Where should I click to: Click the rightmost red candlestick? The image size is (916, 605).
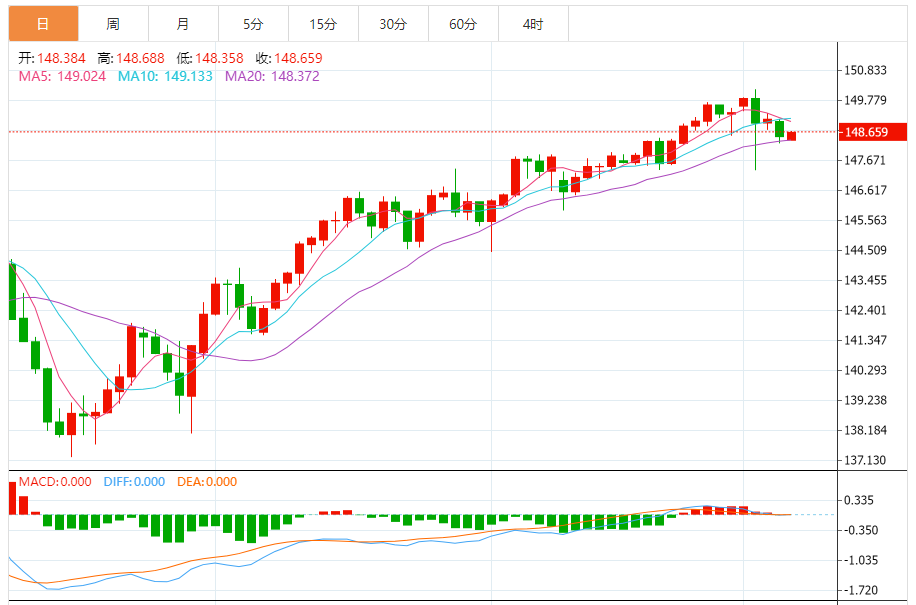coord(791,135)
